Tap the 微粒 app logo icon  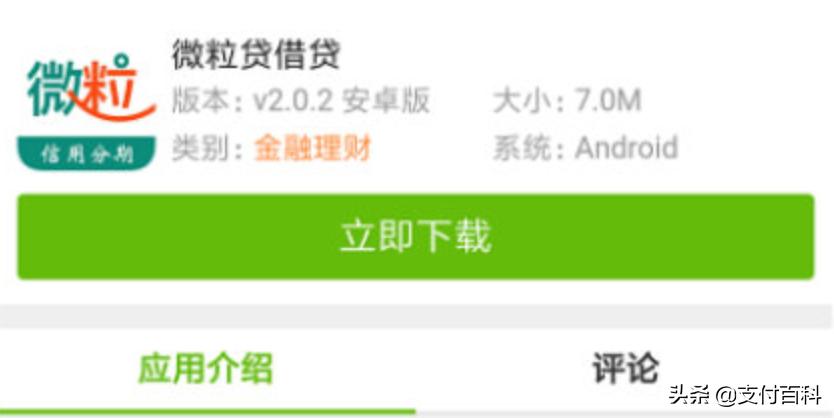pos(86,111)
